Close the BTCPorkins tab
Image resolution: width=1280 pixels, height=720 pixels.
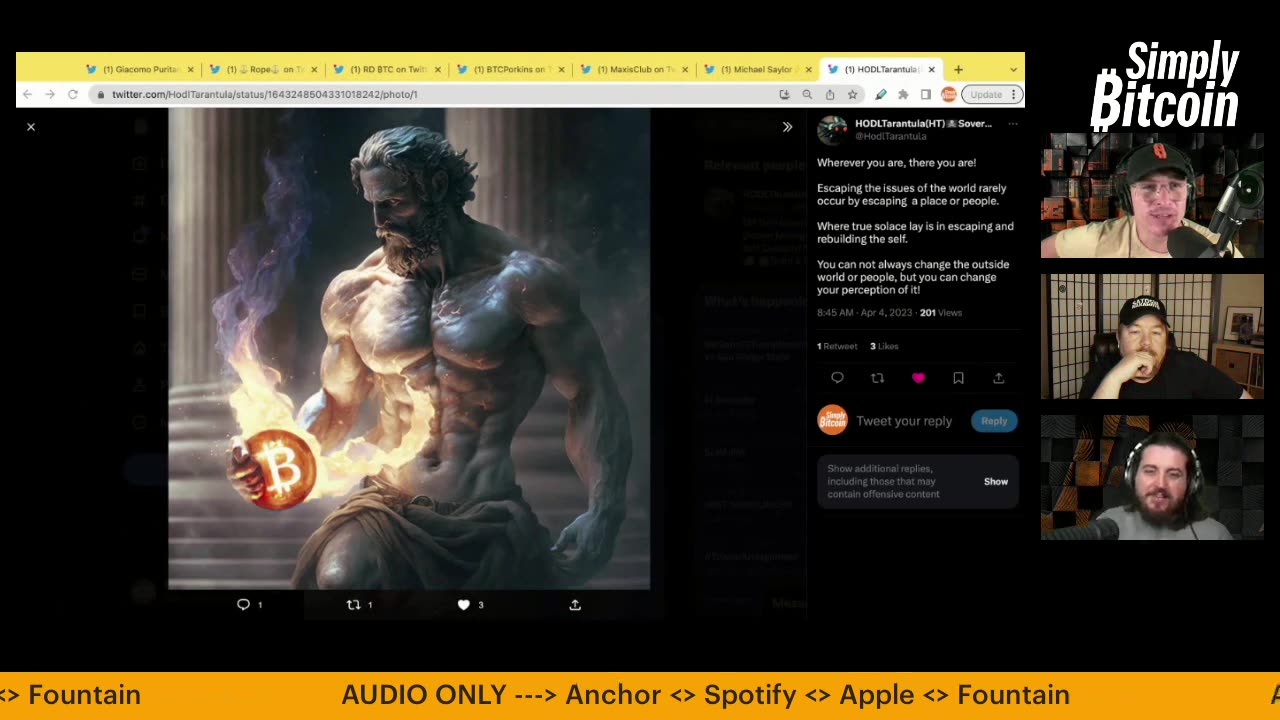561,69
